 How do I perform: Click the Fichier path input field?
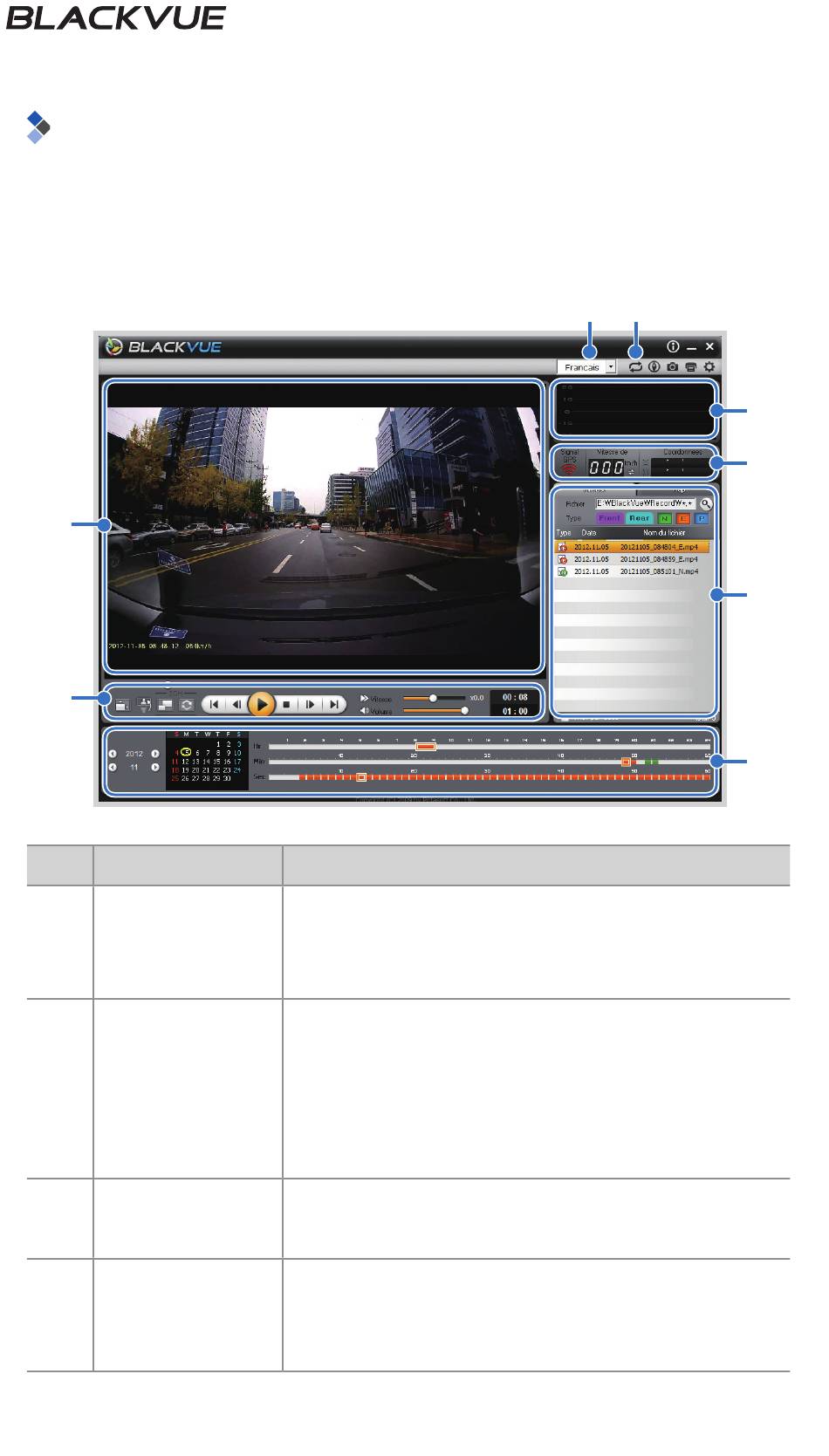click(646, 503)
